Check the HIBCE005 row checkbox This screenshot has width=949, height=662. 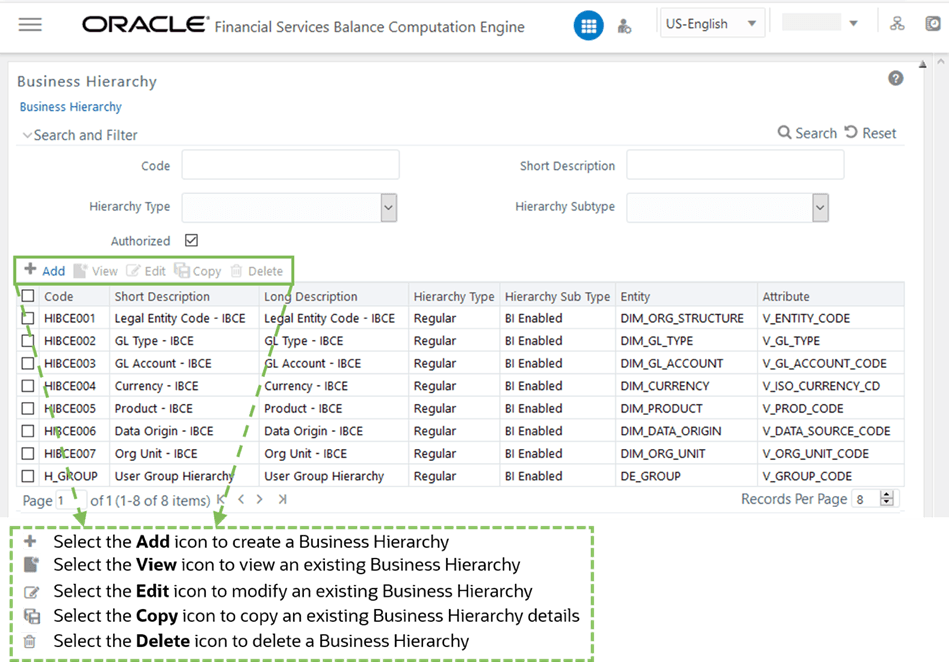[x=28, y=408]
